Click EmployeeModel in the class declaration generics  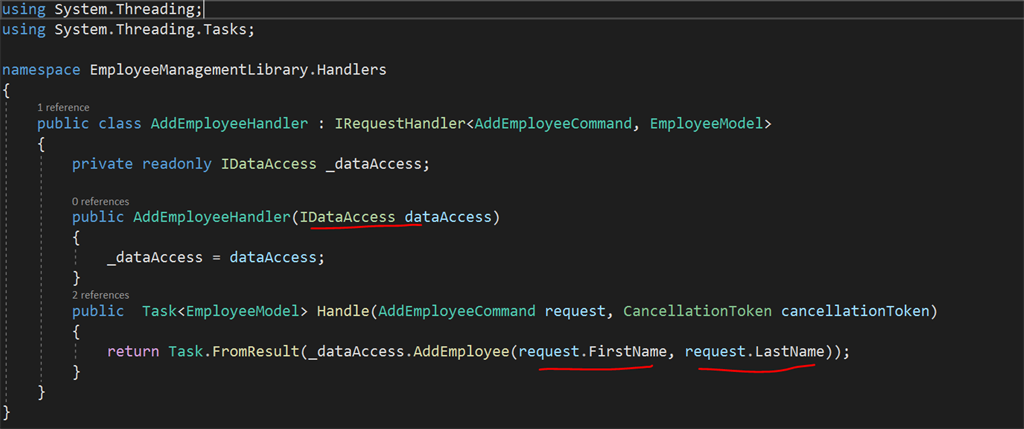click(706, 123)
